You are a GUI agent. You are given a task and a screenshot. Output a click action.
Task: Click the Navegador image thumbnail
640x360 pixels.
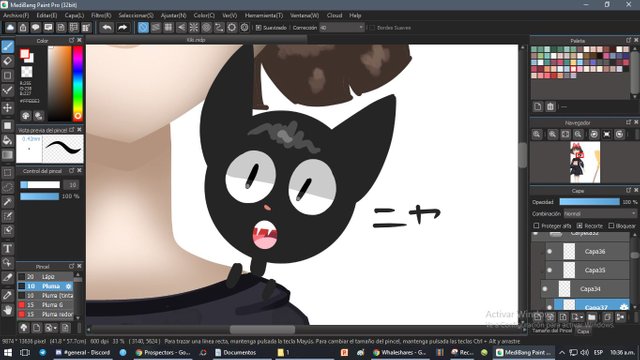coord(585,162)
